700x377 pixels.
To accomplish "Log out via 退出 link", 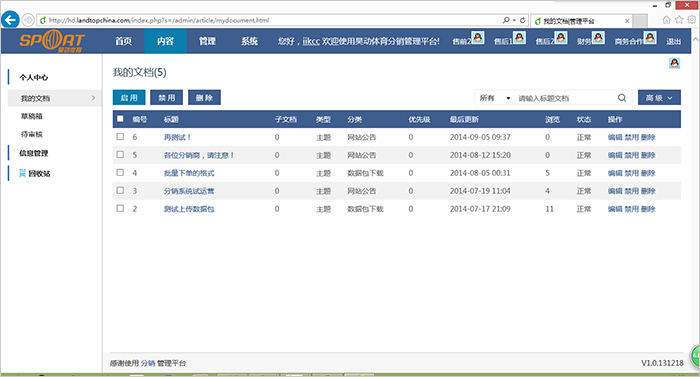I will (x=674, y=42).
